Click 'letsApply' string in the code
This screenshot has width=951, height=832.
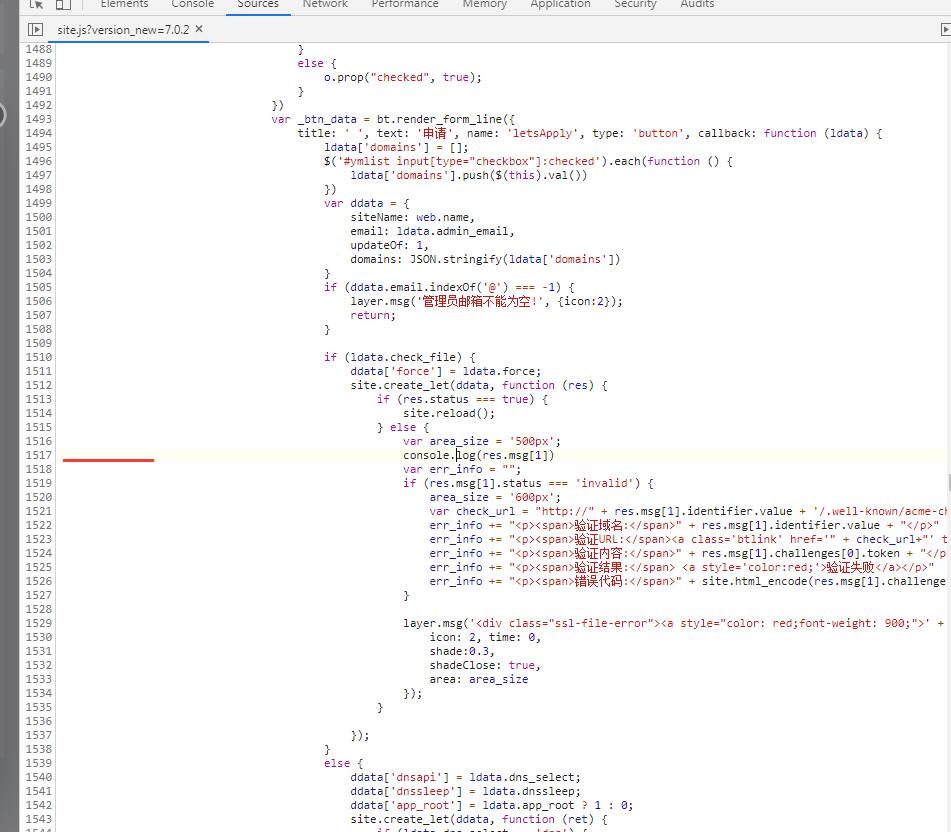[x=542, y=133]
